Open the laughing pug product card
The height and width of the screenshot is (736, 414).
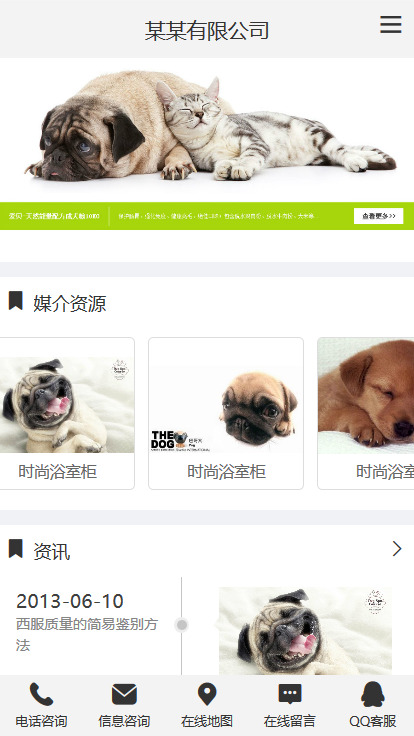point(67,413)
